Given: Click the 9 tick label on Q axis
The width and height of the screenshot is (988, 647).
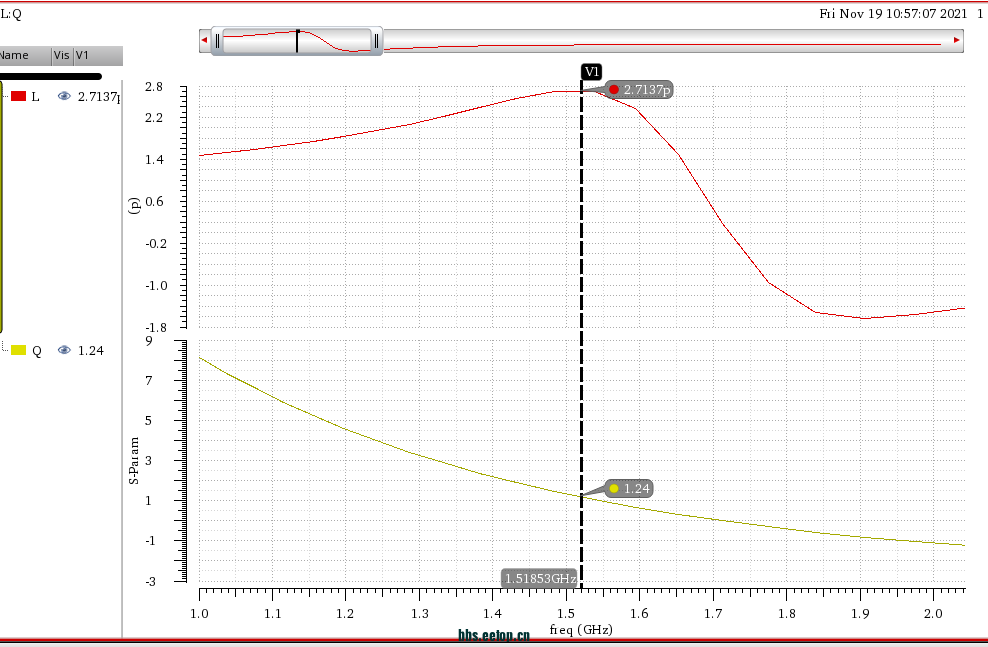Looking at the screenshot, I should click(149, 341).
